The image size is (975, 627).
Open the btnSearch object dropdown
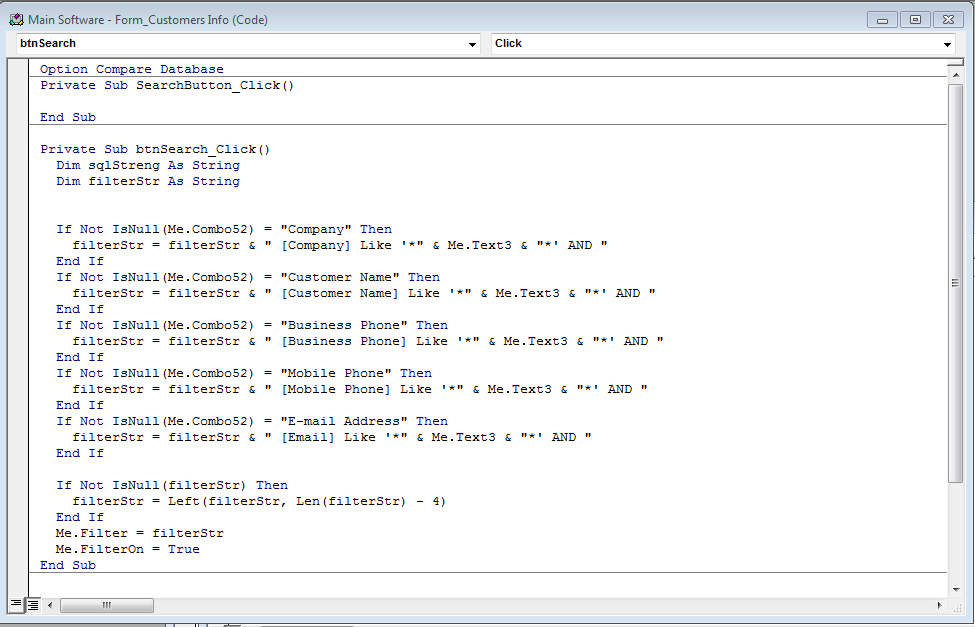tap(472, 44)
